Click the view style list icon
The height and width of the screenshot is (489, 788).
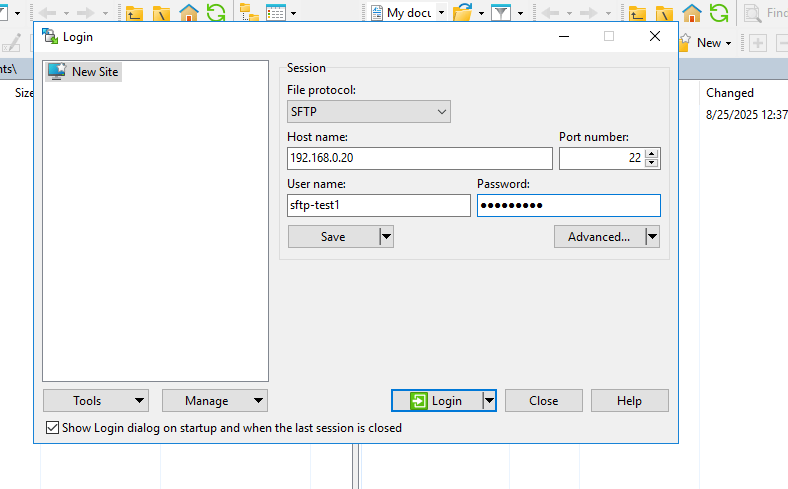(x=276, y=13)
